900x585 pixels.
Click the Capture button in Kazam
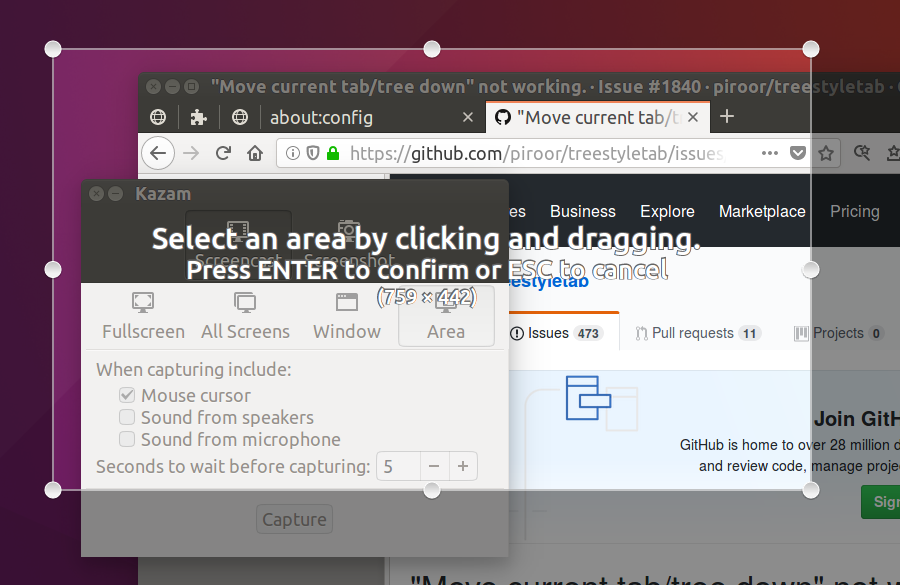click(x=294, y=519)
